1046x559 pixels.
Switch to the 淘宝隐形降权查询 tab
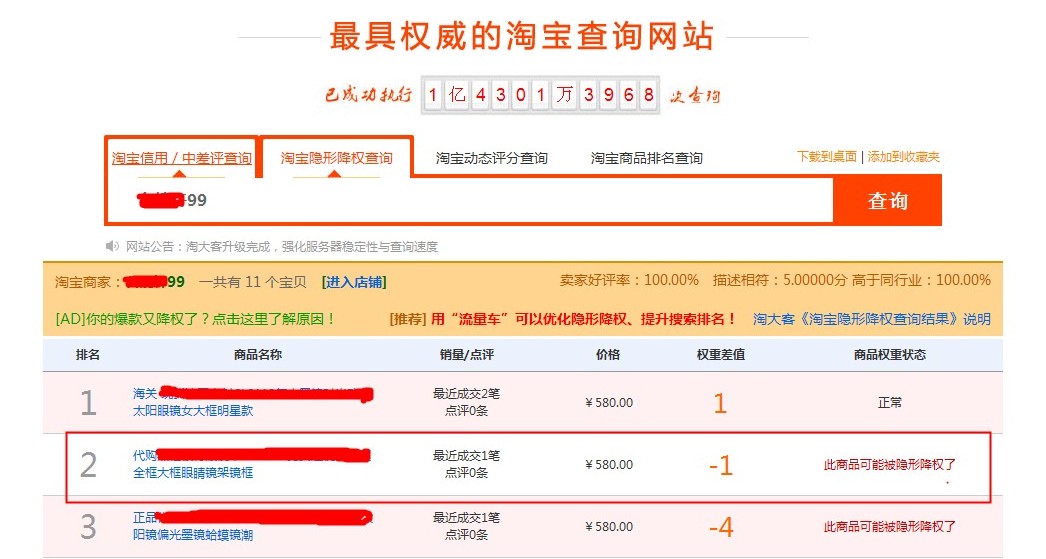click(336, 158)
